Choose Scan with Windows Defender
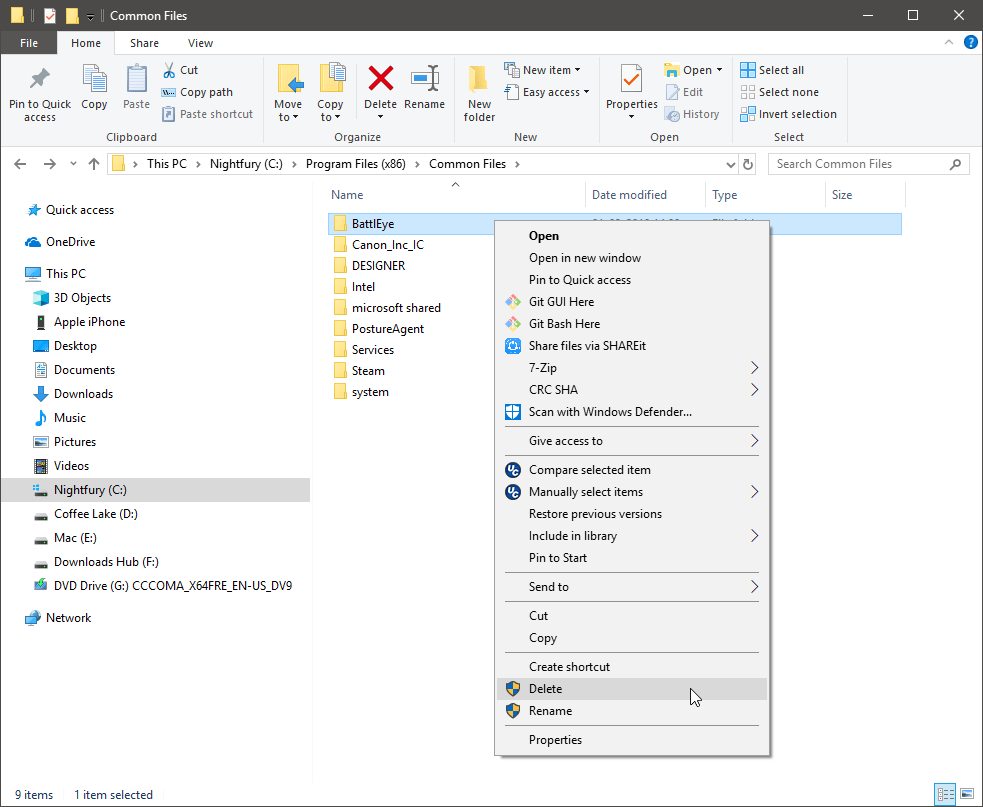This screenshot has height=807, width=983. click(x=632, y=412)
